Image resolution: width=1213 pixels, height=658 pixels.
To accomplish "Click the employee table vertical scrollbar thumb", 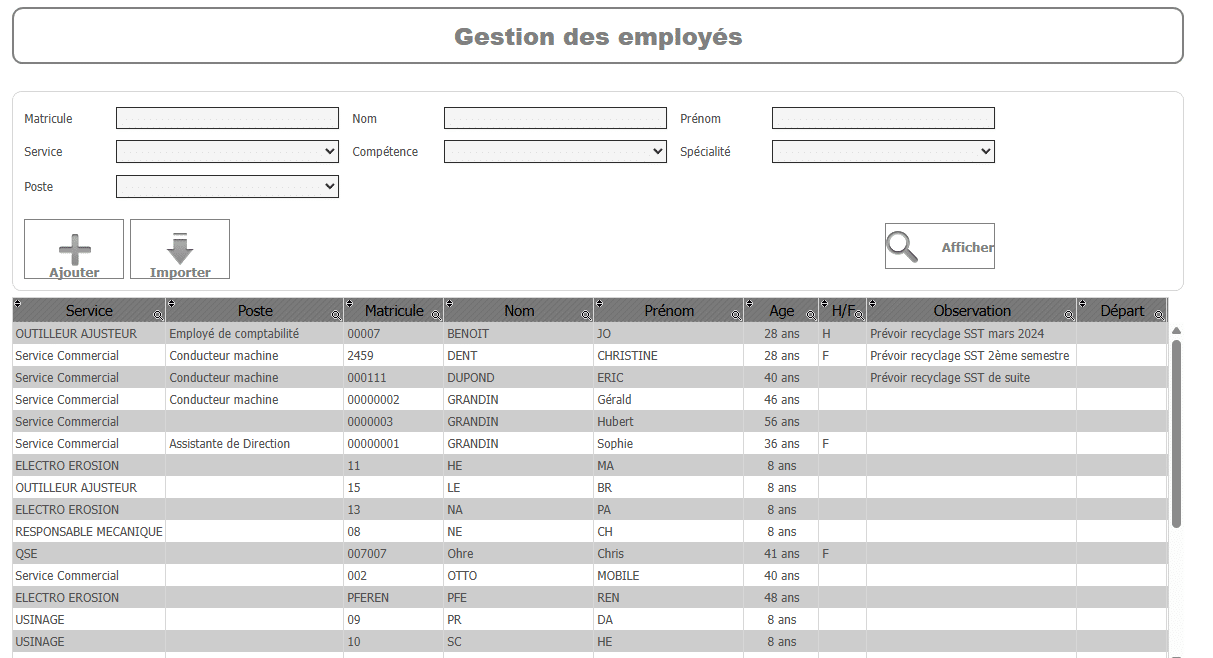I will 1176,434.
